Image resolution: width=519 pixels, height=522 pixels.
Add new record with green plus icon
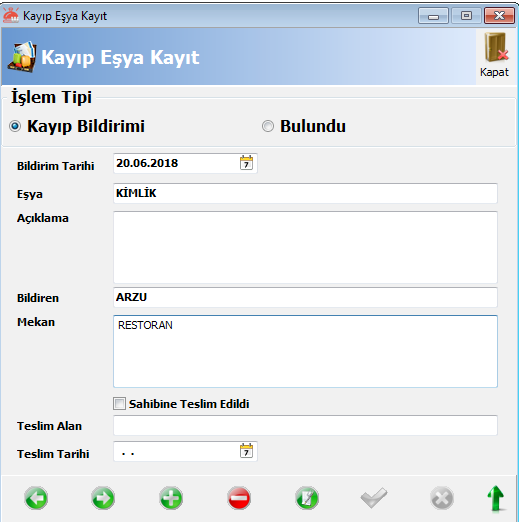point(171,498)
